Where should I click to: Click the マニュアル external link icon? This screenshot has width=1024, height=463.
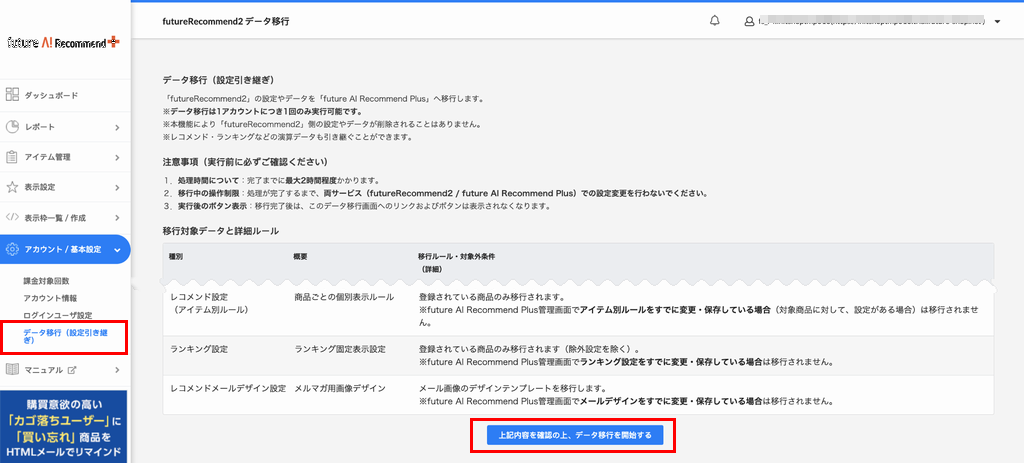pos(72,370)
